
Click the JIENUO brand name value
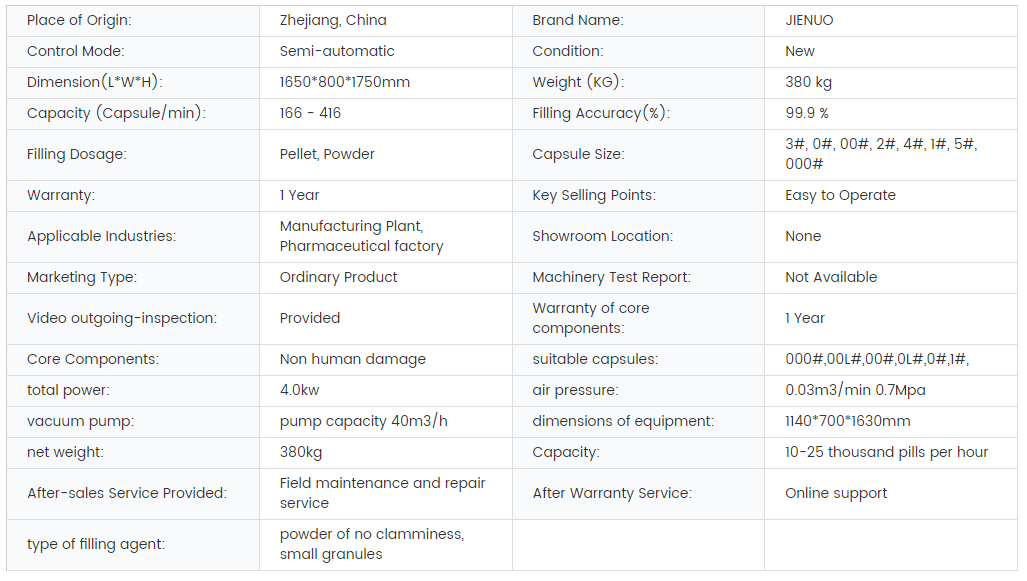(809, 20)
